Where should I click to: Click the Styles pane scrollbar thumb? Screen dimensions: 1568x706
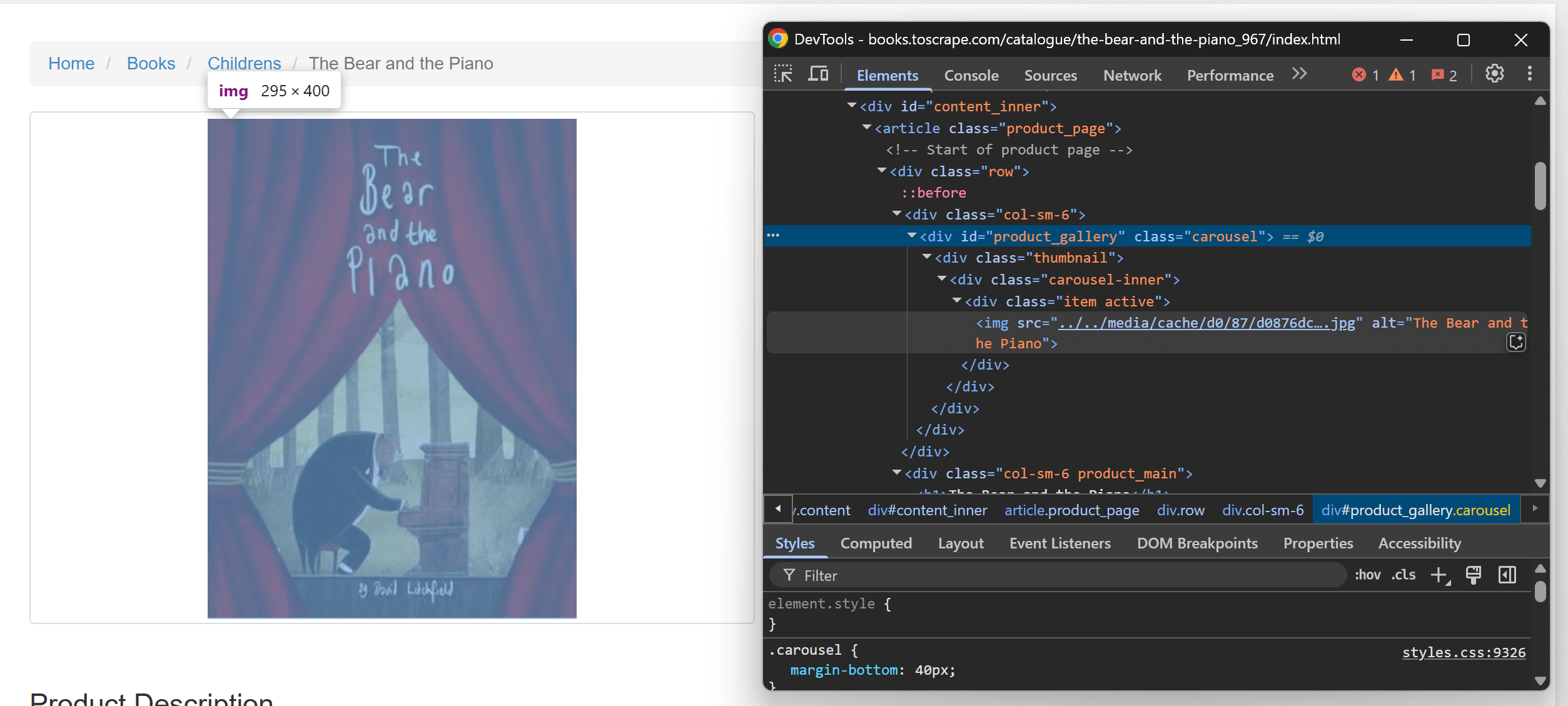point(1540,591)
